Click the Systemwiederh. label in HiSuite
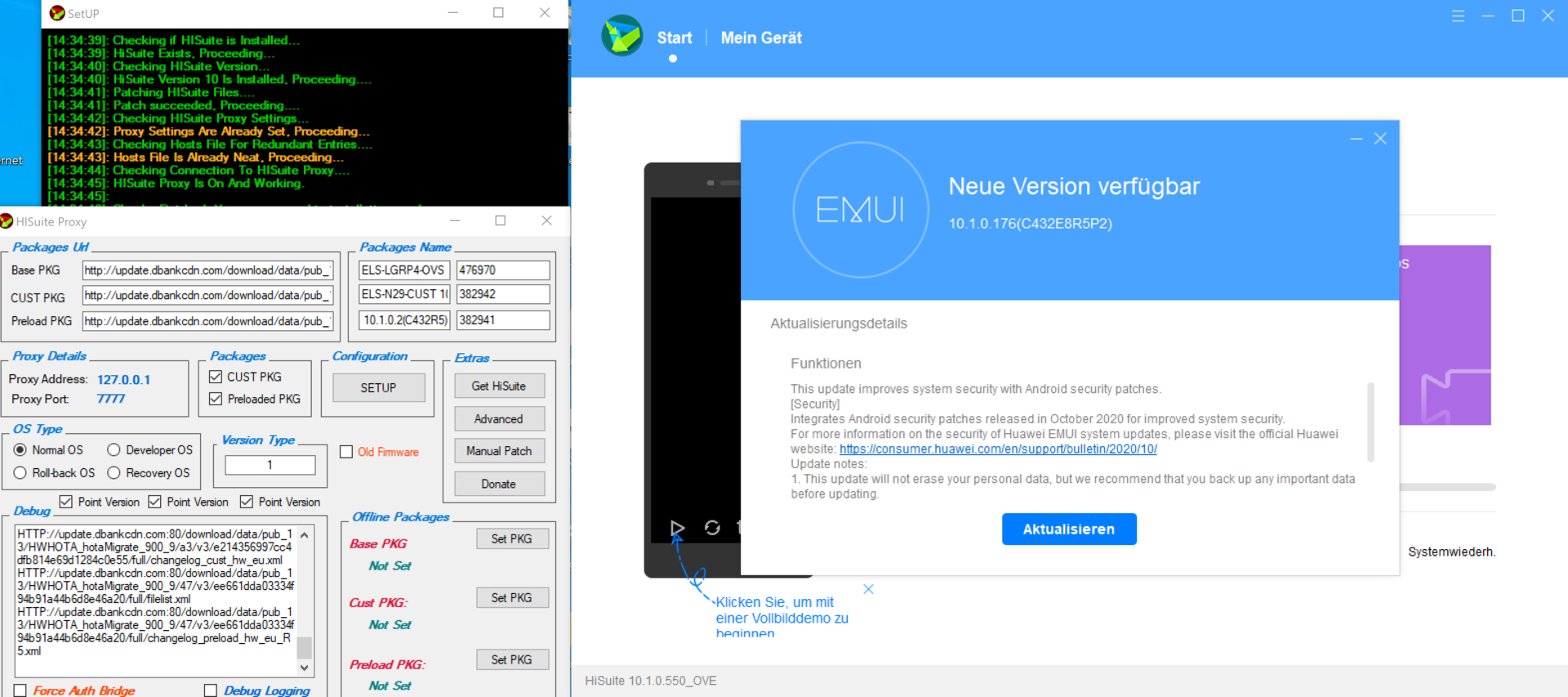Screen dimensions: 1568x697 [x=1451, y=552]
